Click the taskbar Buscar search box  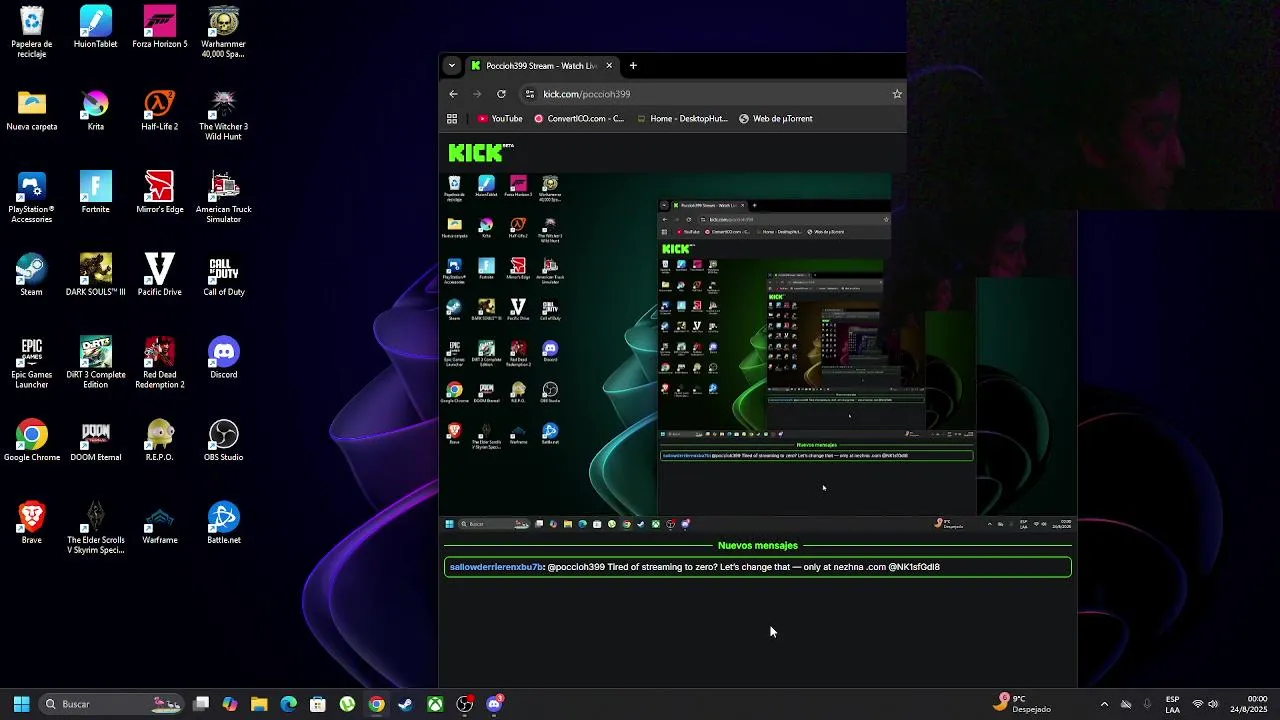coord(112,704)
